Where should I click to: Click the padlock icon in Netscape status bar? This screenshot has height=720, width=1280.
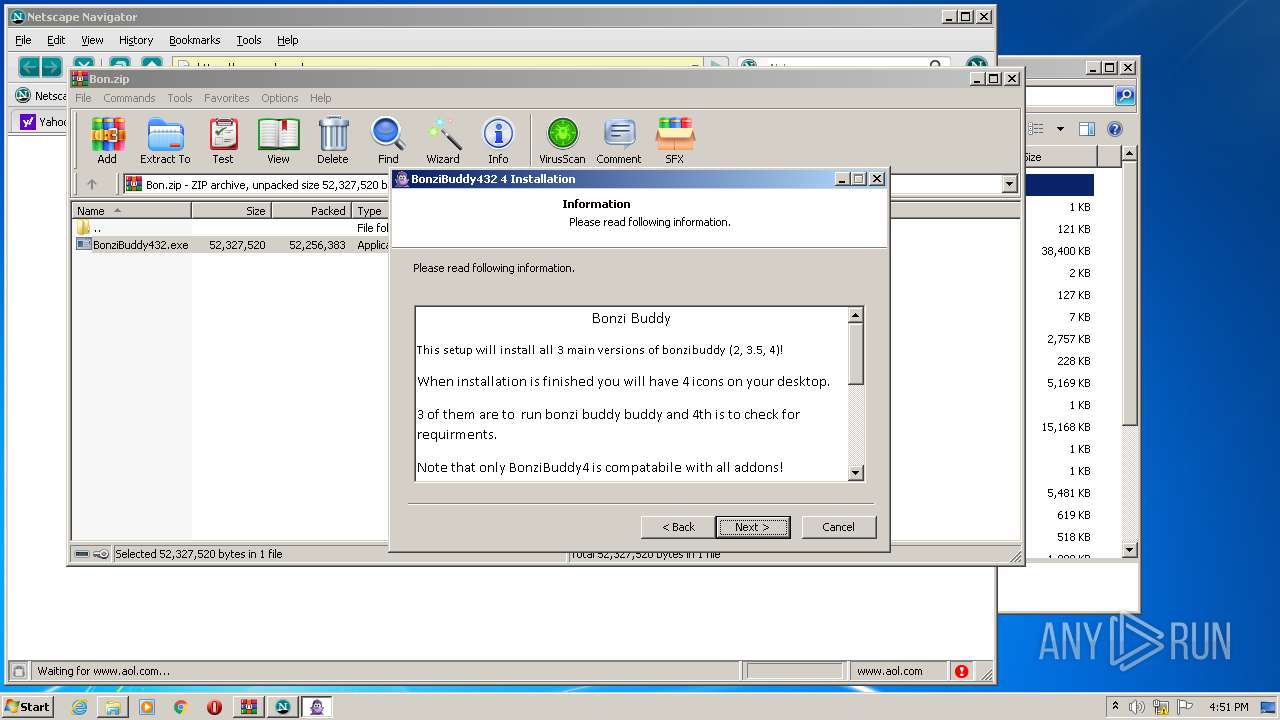pos(18,671)
